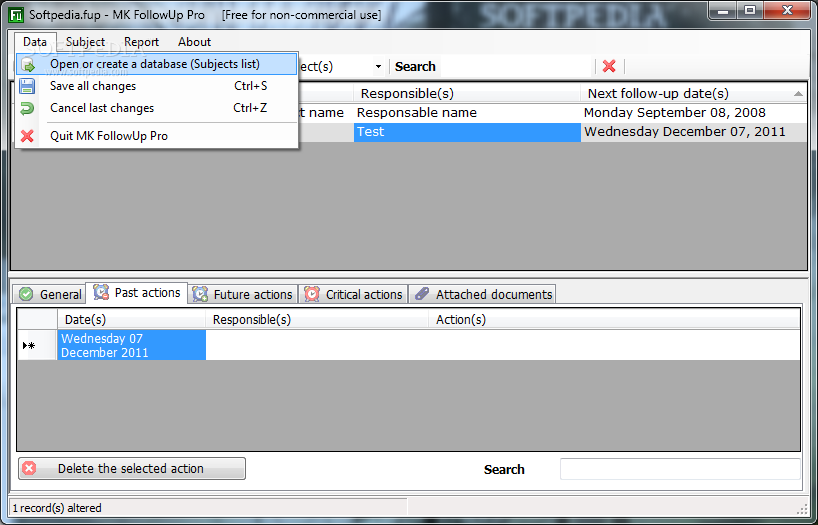Choose Open or create a database
Image resolution: width=818 pixels, height=525 pixels.
click(x=157, y=64)
